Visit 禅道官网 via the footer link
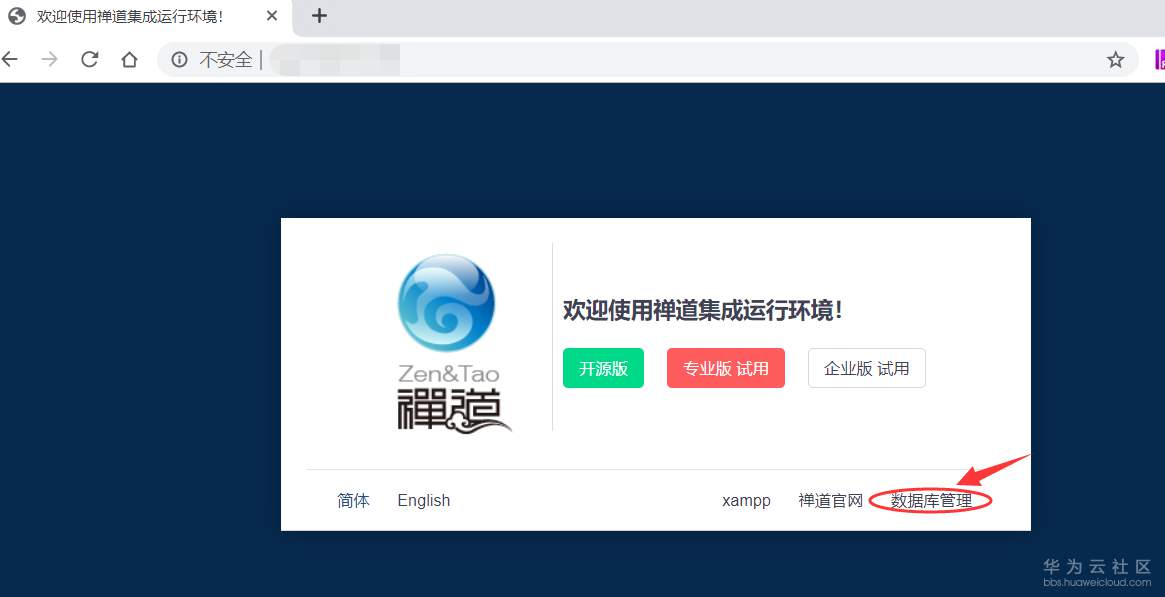The height and width of the screenshot is (597, 1165). tap(831, 500)
